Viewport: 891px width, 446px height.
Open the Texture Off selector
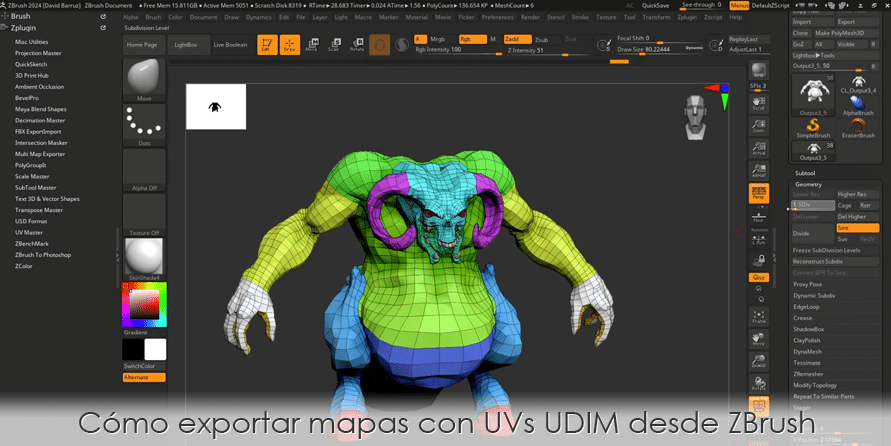(144, 214)
